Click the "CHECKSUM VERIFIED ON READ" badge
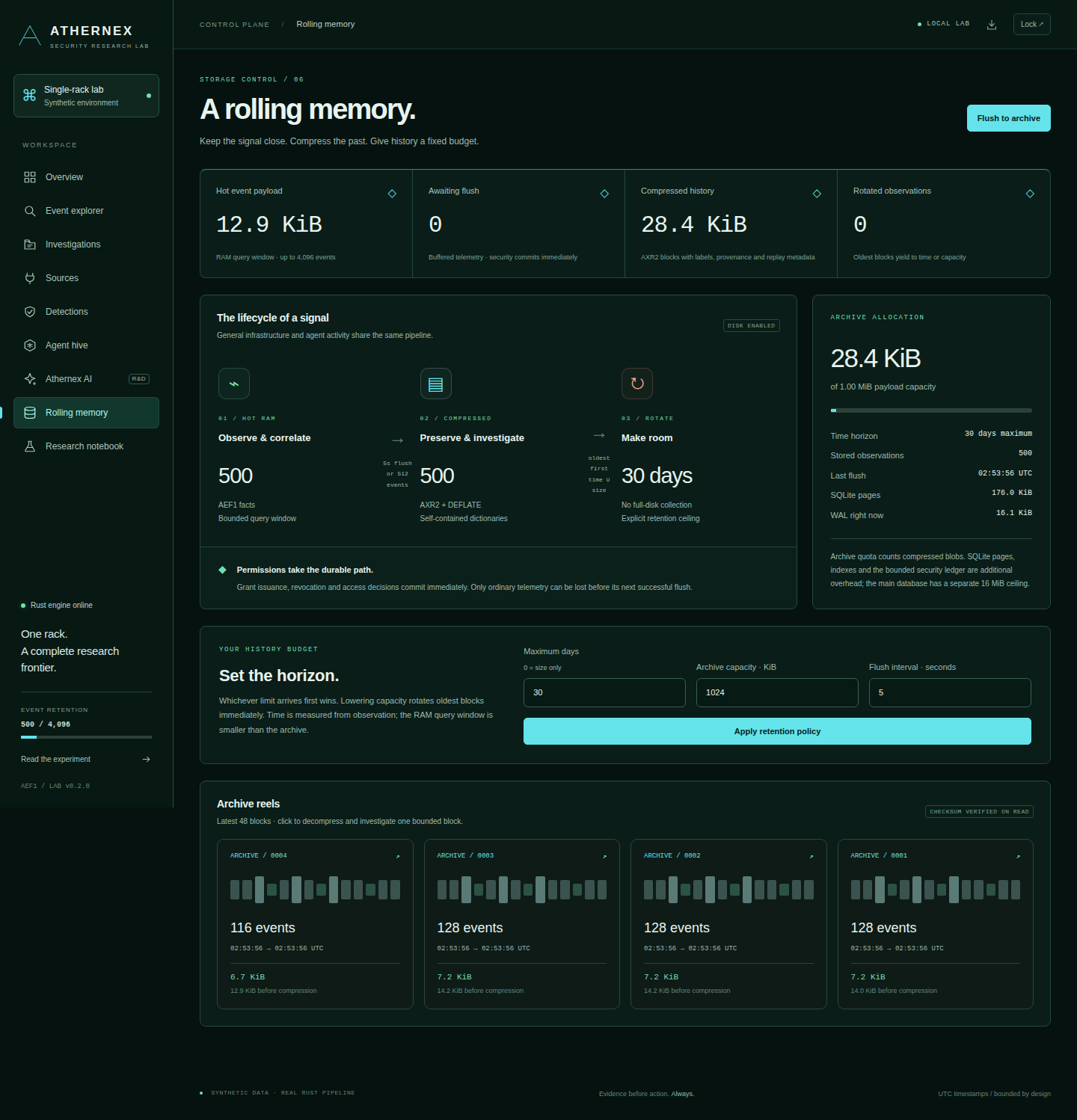Screen dimensions: 1077x1120 pyautogui.click(x=979, y=811)
